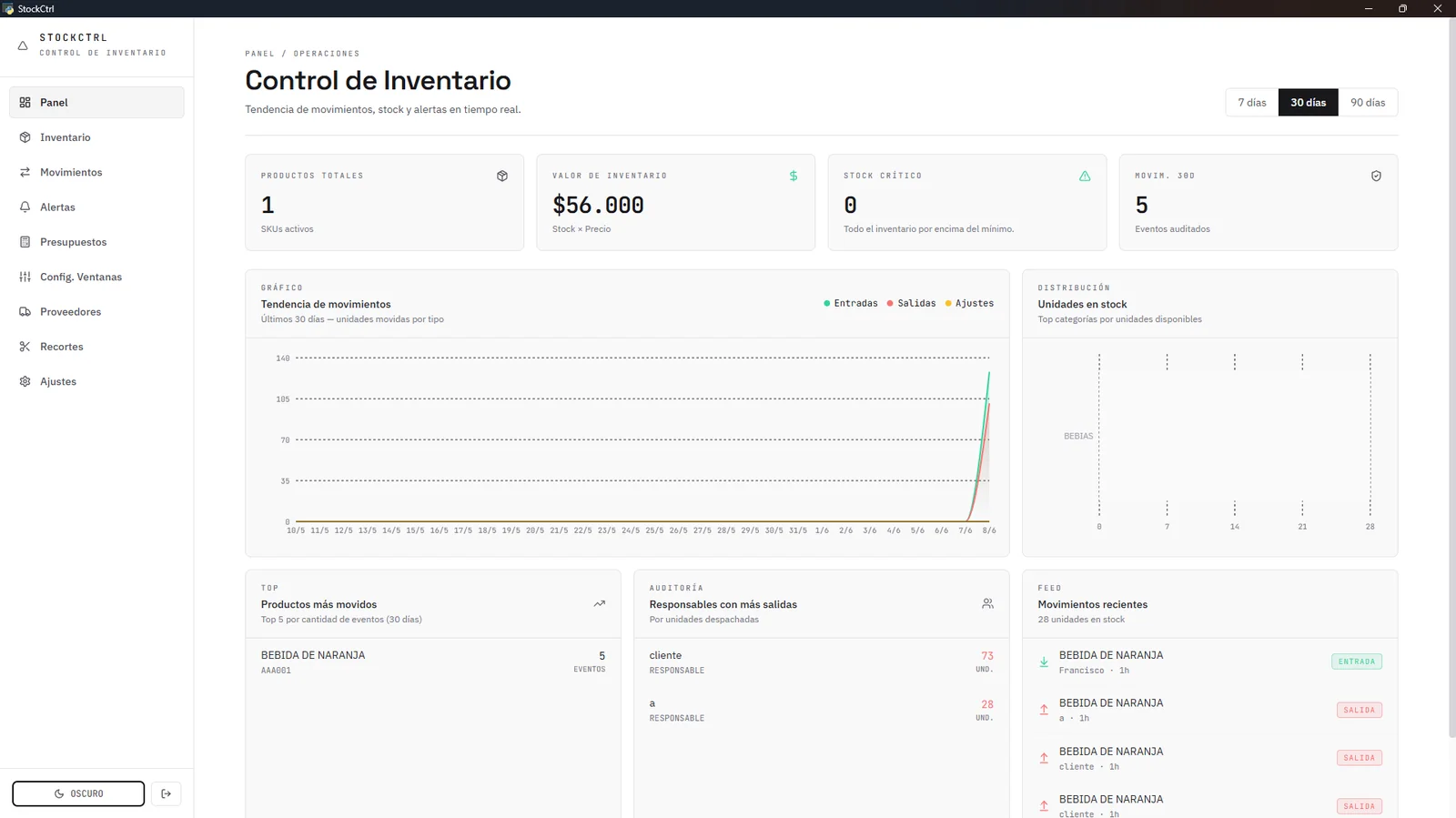Image resolution: width=1456 pixels, height=818 pixels.
Task: Click the 'a' responsable row with 28 und.
Action: click(x=821, y=710)
